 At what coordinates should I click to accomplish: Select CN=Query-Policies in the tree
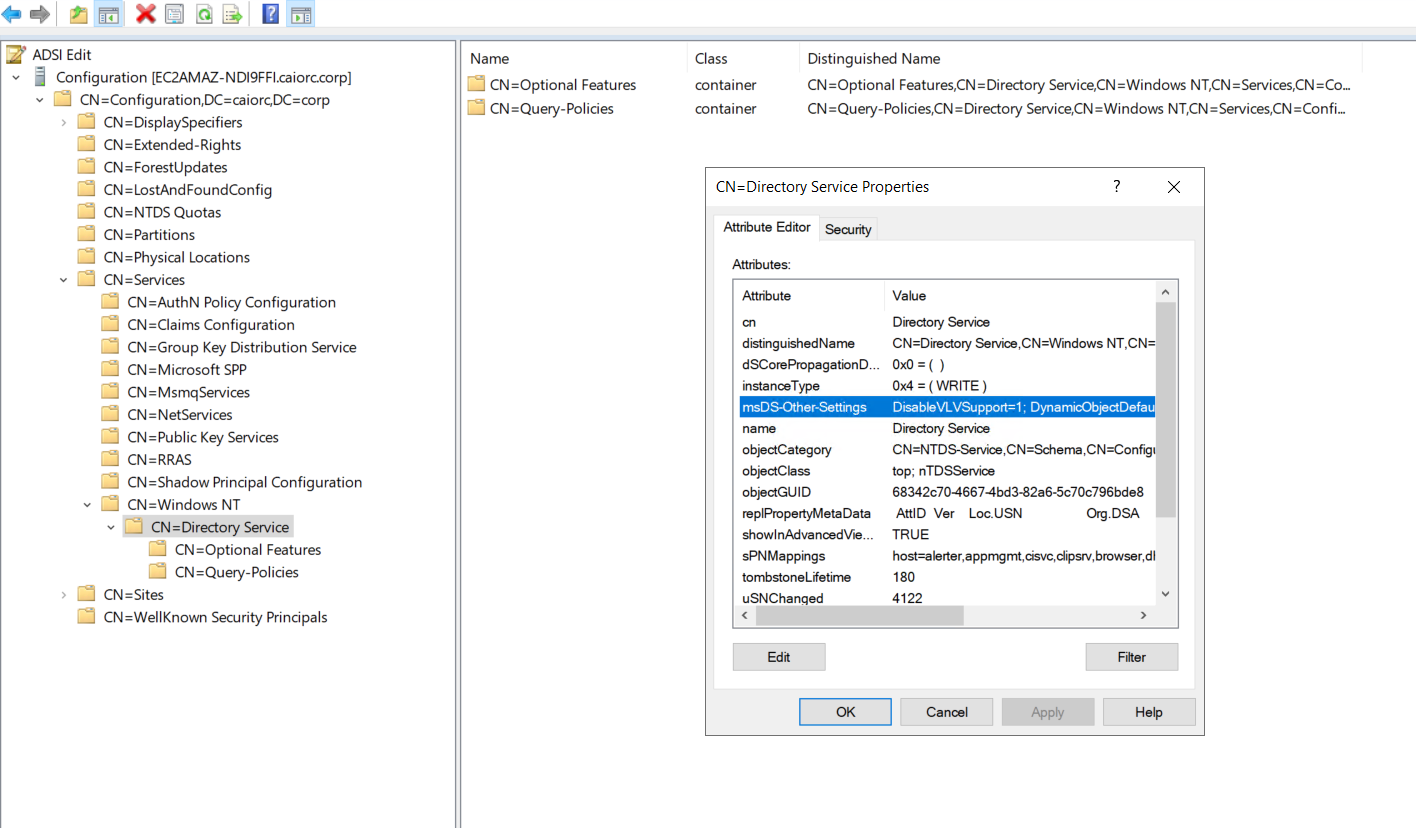pyautogui.click(x=236, y=572)
